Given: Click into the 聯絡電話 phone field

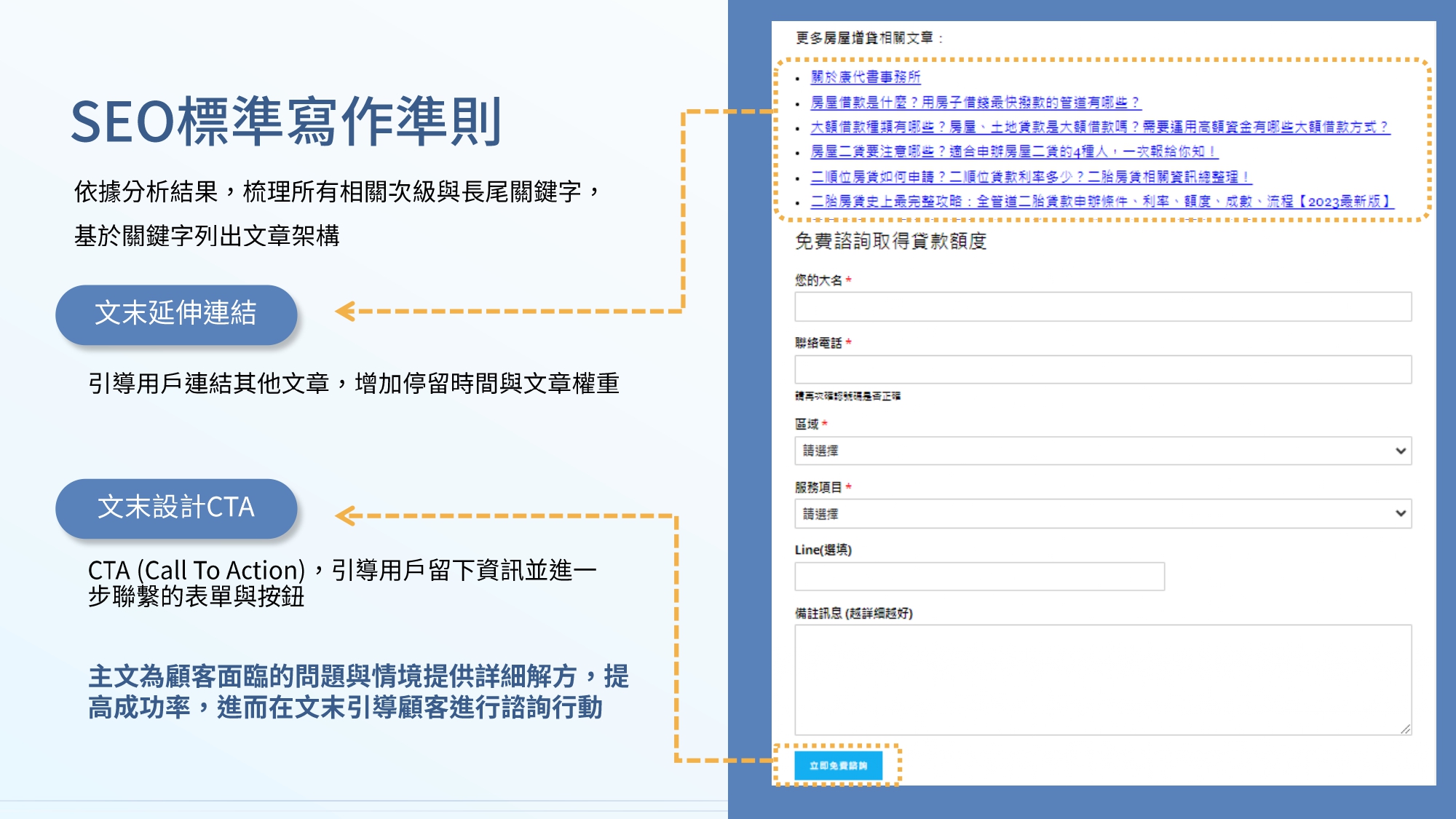Looking at the screenshot, I should coord(1102,370).
